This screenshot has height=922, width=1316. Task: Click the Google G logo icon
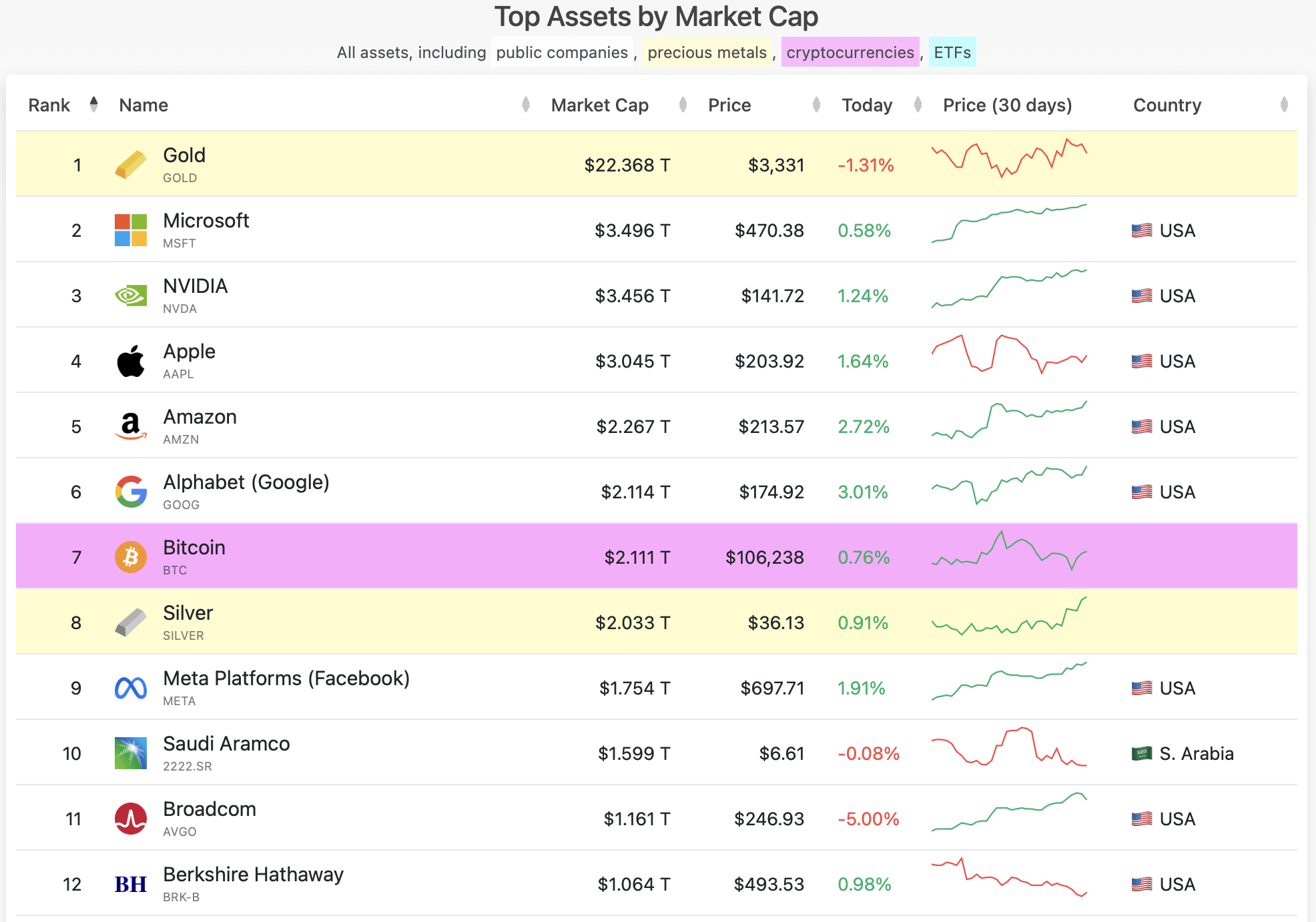[x=131, y=492]
